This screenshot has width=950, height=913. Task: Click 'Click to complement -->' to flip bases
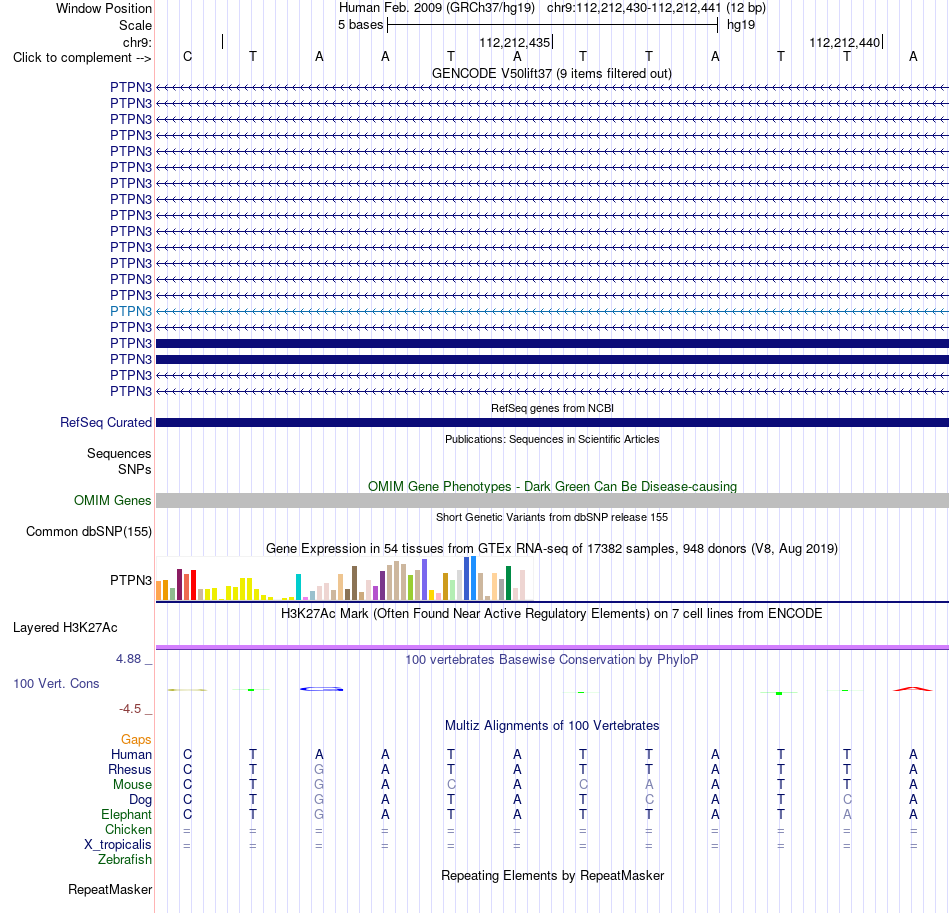coord(82,58)
